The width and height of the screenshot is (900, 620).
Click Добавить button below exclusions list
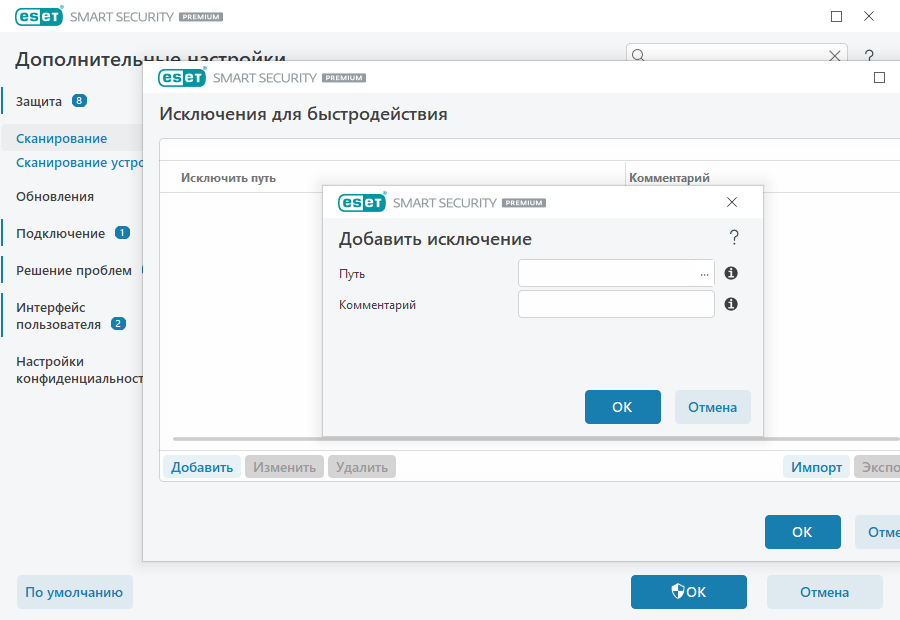pos(202,467)
